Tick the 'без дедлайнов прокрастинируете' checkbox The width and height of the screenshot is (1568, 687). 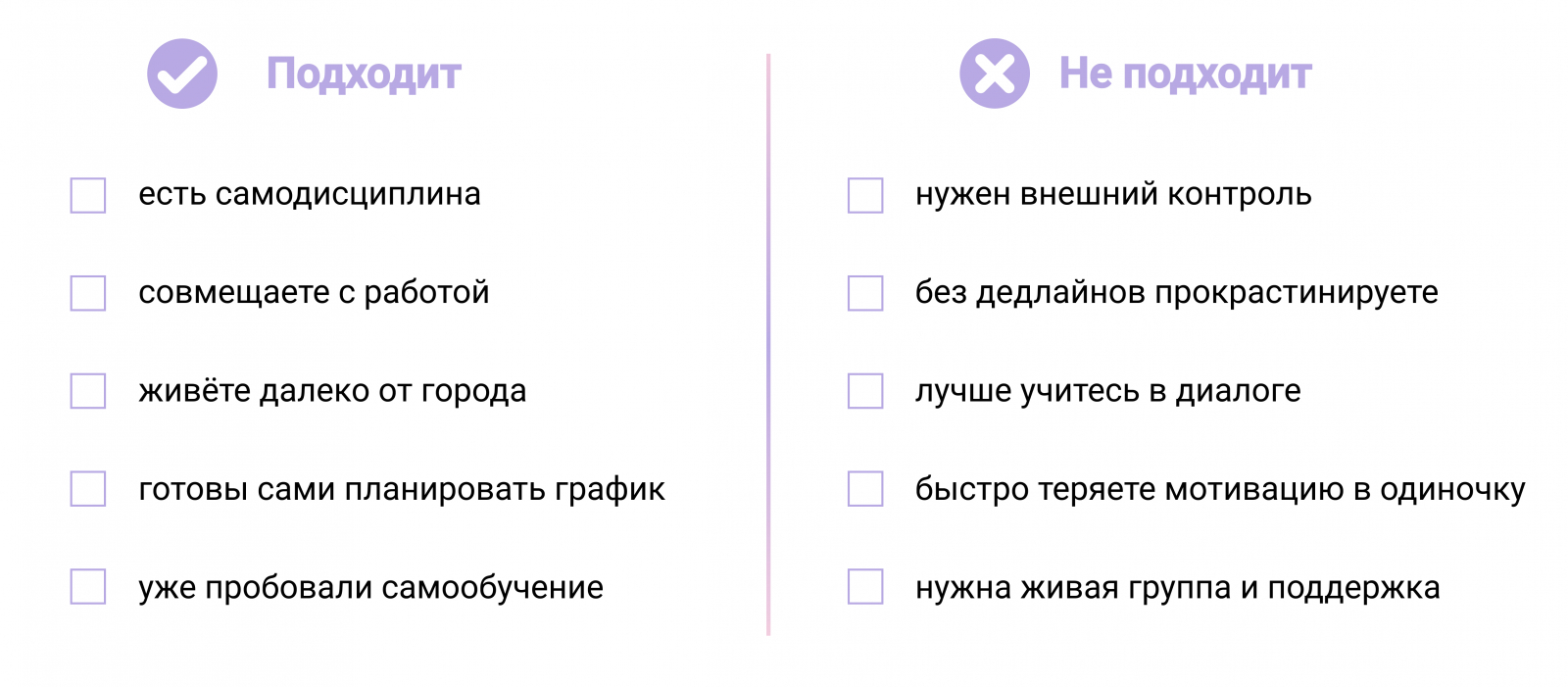tap(865, 293)
